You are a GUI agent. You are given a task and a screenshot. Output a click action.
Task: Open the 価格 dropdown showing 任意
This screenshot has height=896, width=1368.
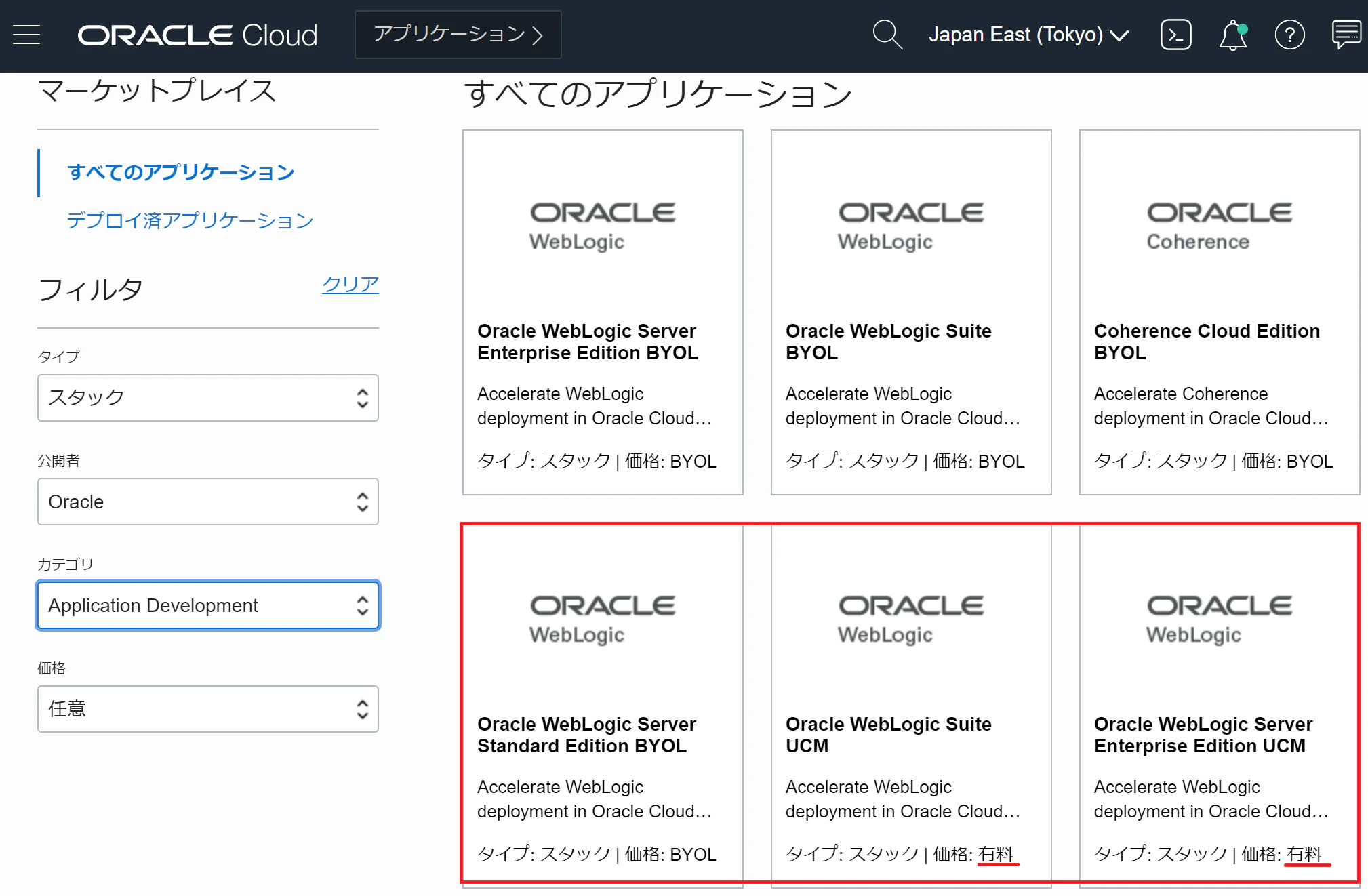208,709
